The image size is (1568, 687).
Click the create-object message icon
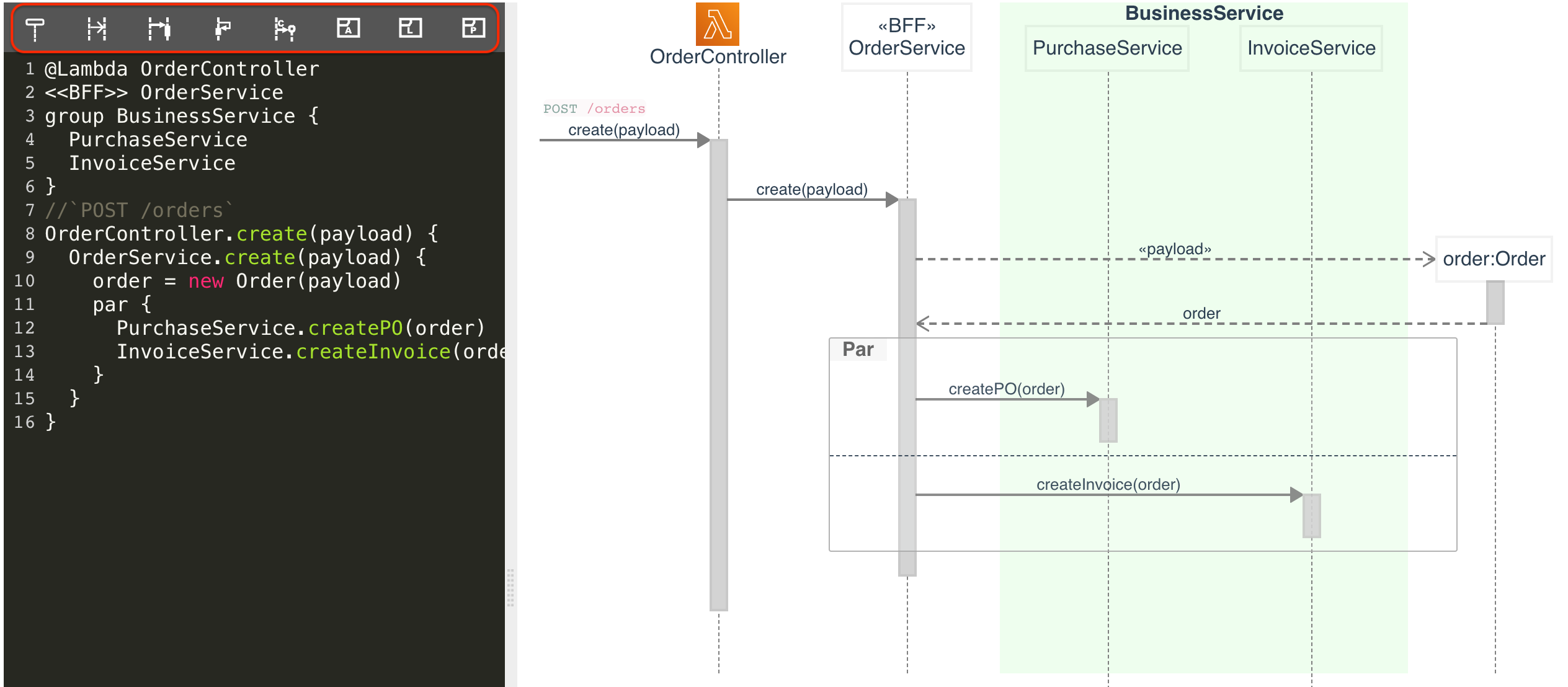tap(285, 29)
